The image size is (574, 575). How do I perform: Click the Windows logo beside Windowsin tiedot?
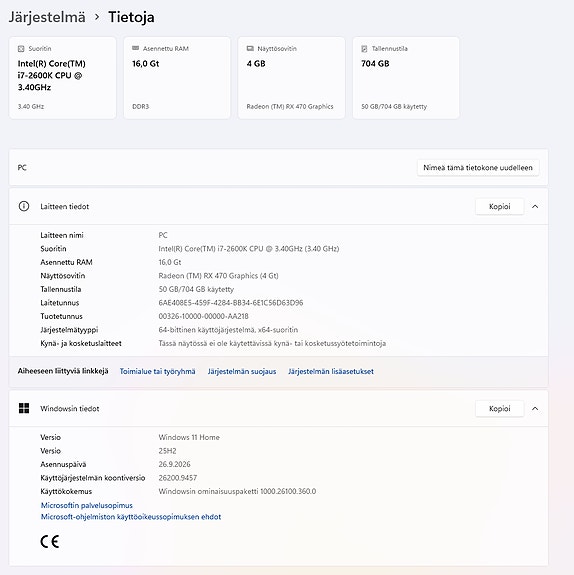24,408
